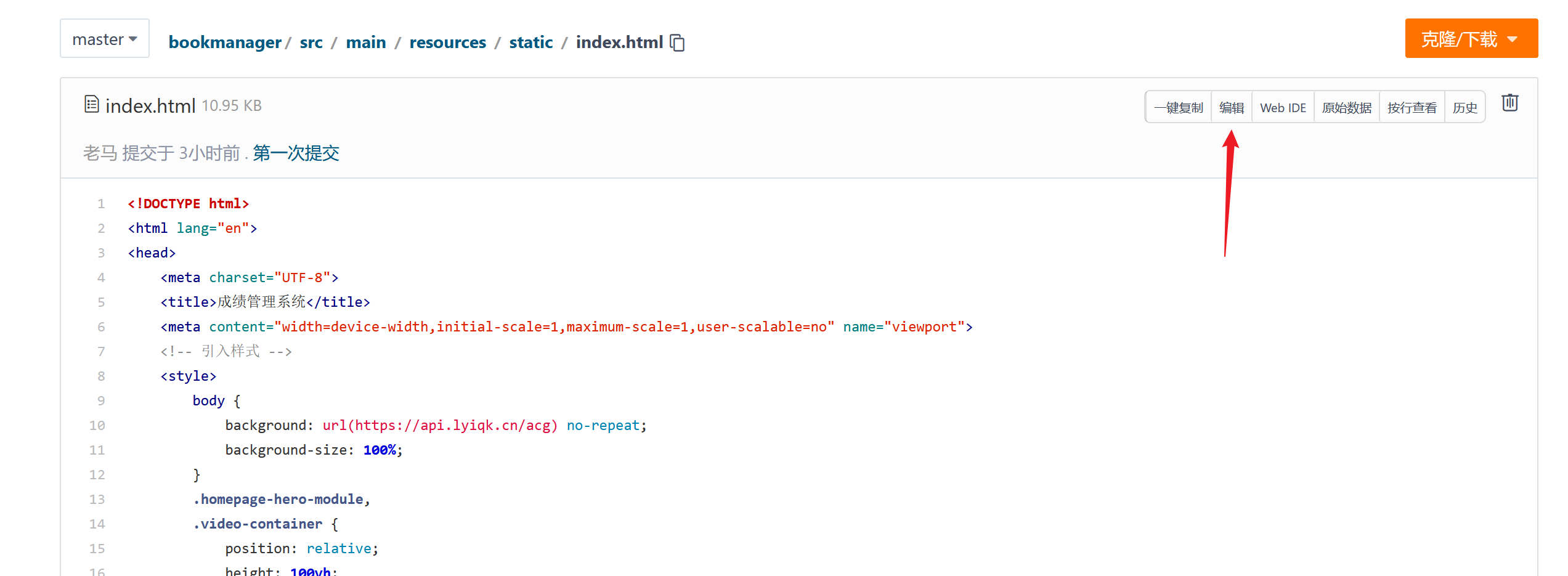The width and height of the screenshot is (1568, 576).
Task: Navigate to resources folder breadcrumb
Action: point(447,43)
